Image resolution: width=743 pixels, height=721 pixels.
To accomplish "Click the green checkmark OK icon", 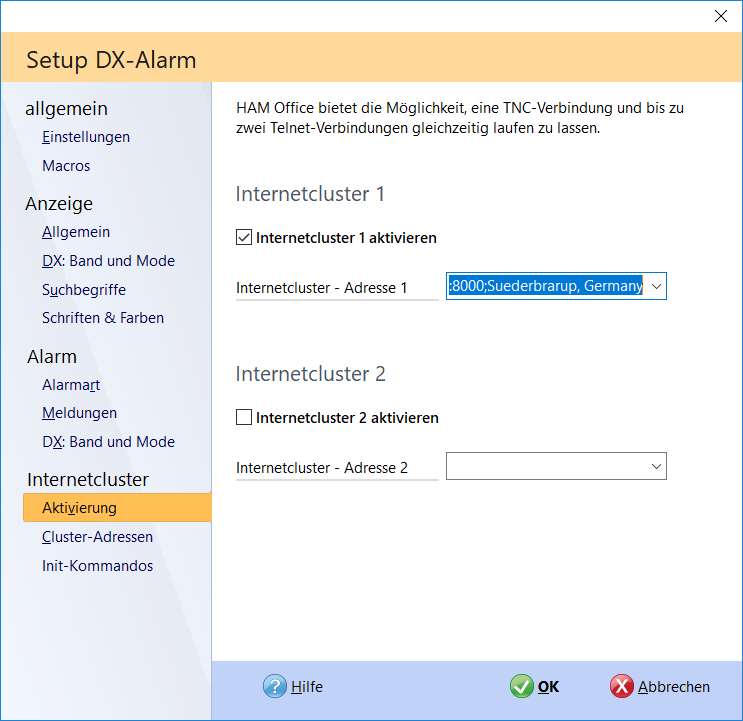I will [522, 686].
